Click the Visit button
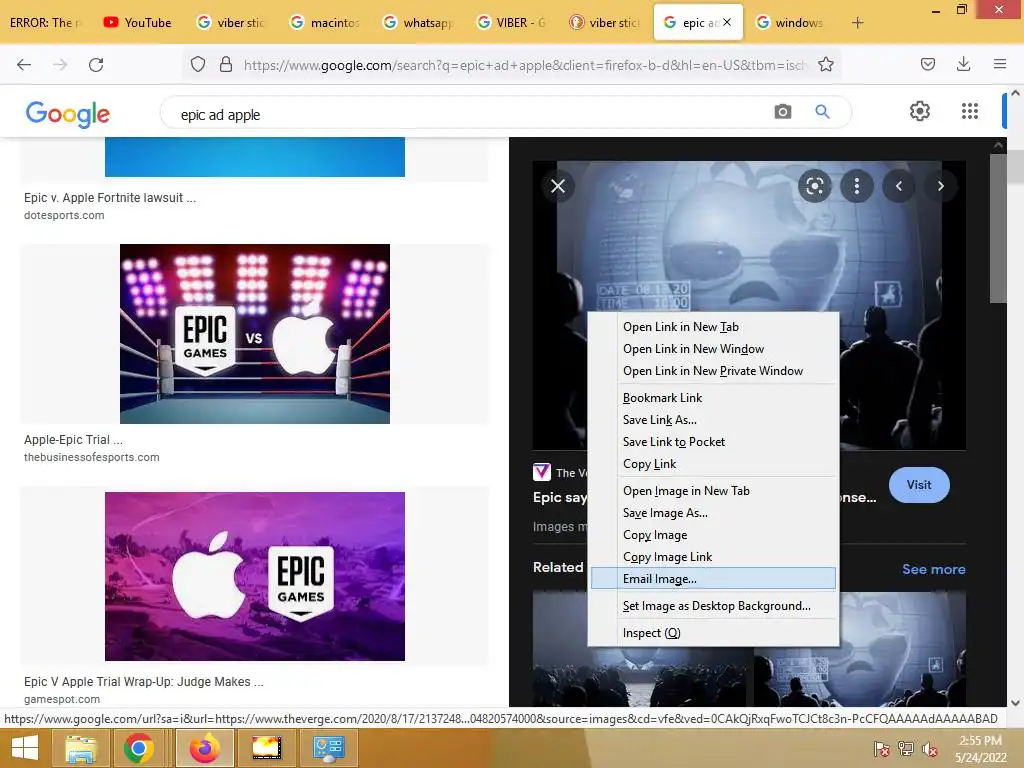Image resolution: width=1024 pixels, height=768 pixels. click(x=919, y=485)
